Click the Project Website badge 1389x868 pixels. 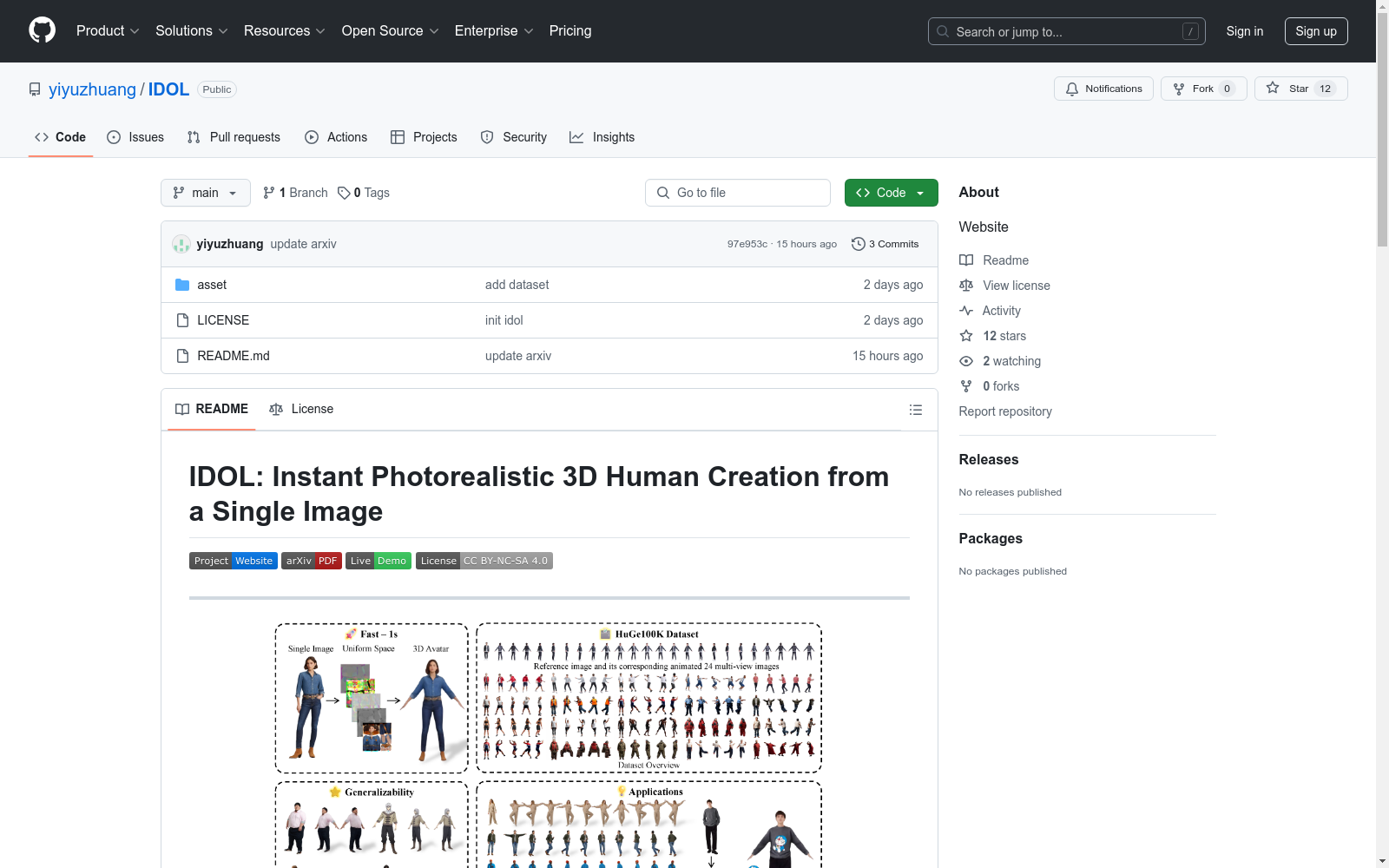[x=234, y=561]
